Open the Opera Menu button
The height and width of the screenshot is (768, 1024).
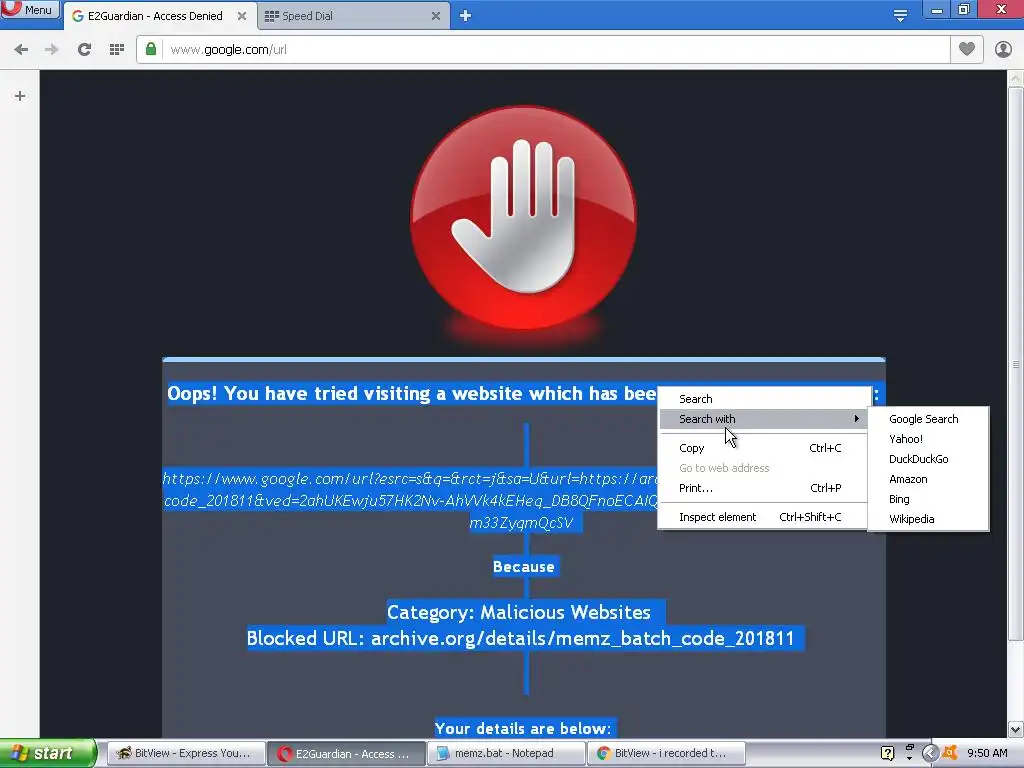[x=30, y=9]
